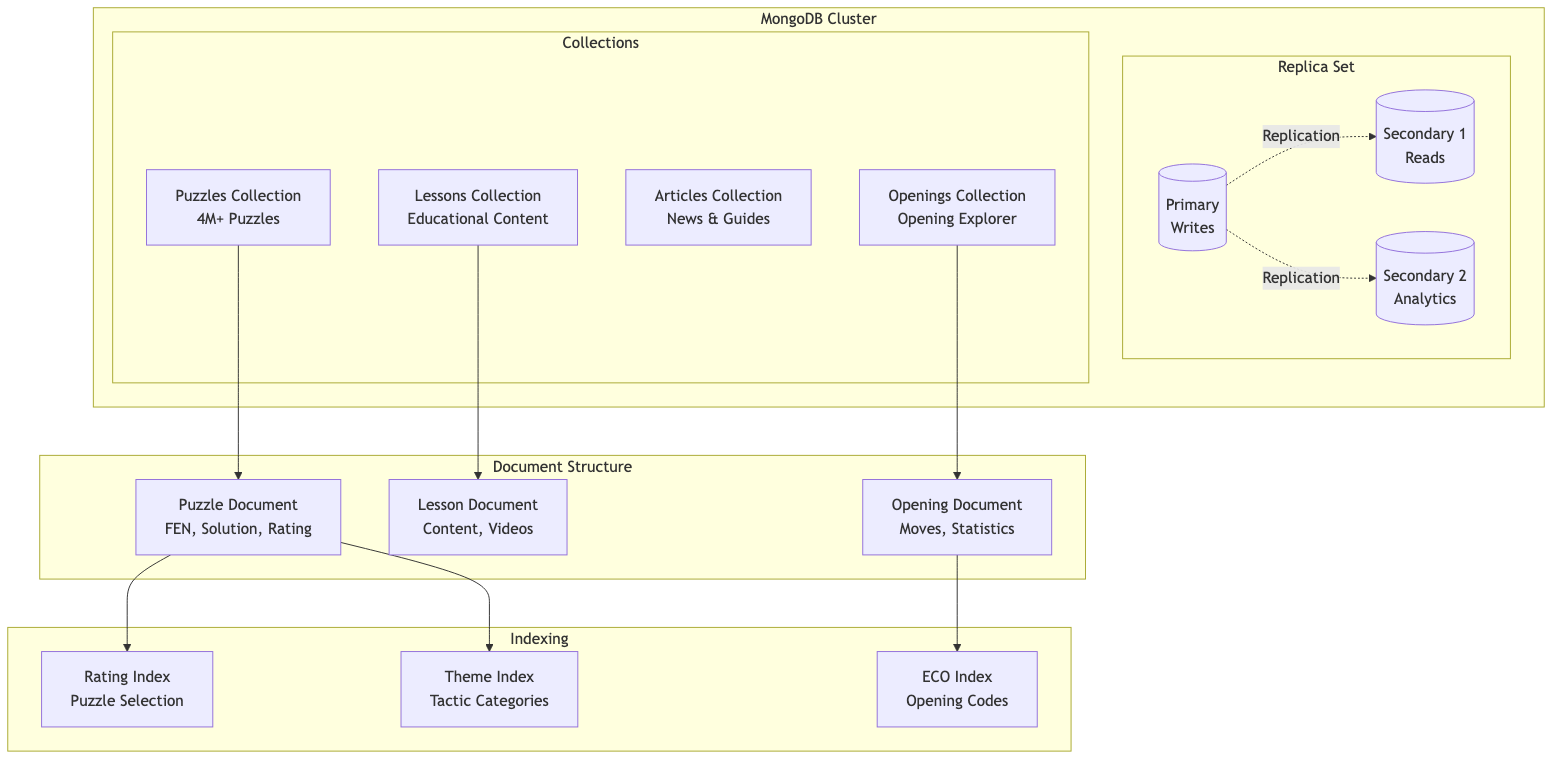Click the Lesson Document Content, Videos node
Screen dimensions: 1568x768
(x=478, y=517)
